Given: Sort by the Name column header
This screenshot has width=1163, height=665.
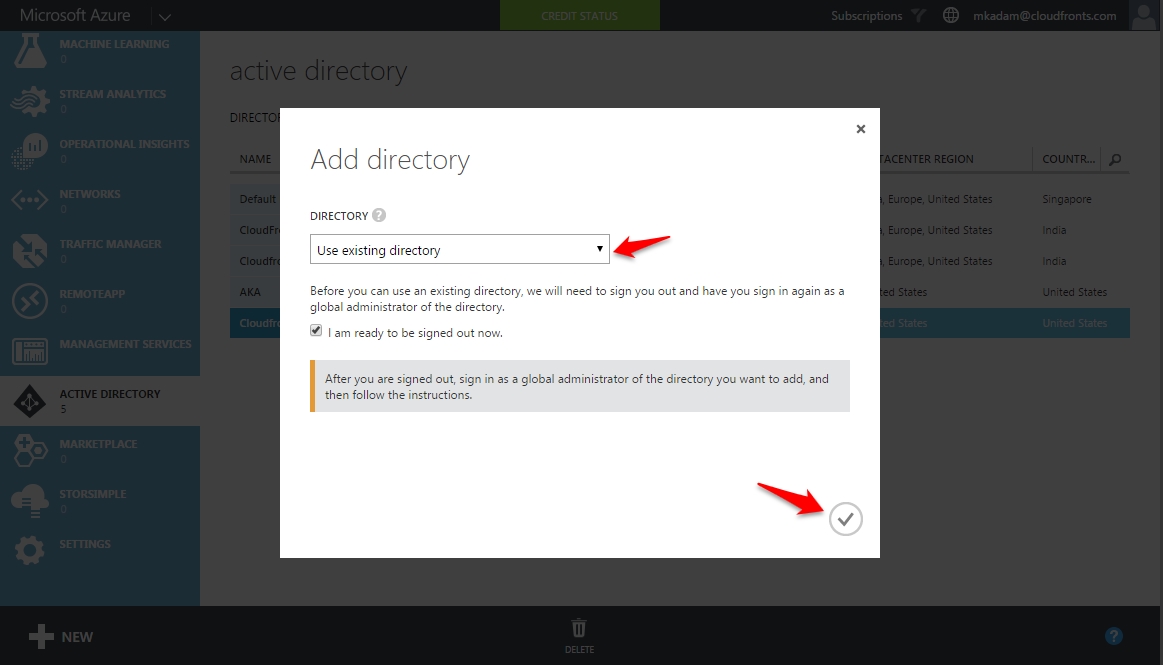Looking at the screenshot, I should tap(255, 159).
